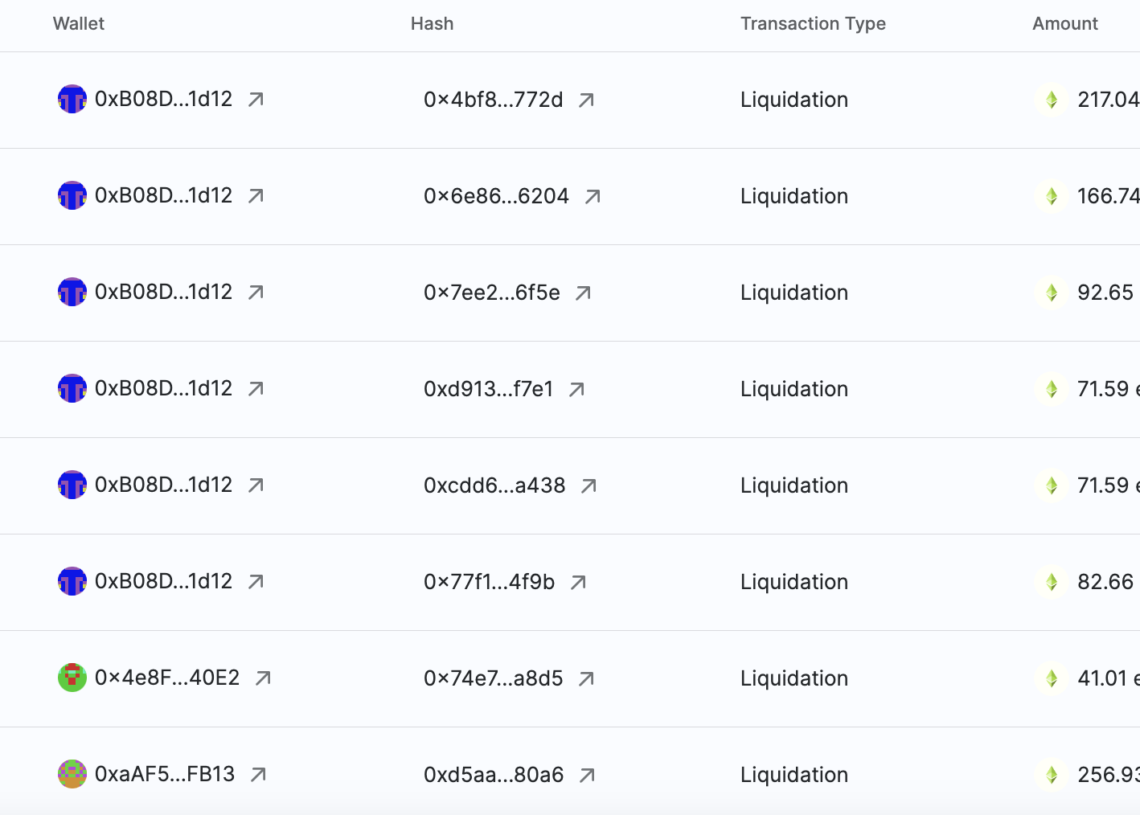
Task: Click arrow icon beside hash 0xcdd6...a438
Action: pos(589,486)
